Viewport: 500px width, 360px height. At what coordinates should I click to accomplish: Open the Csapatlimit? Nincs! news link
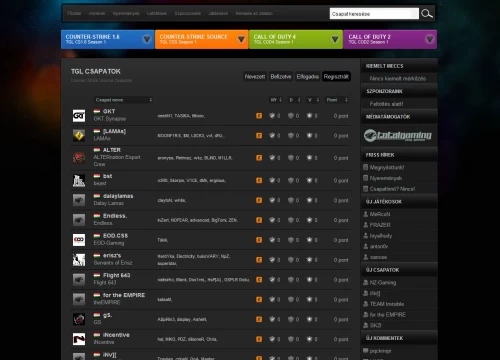click(392, 189)
